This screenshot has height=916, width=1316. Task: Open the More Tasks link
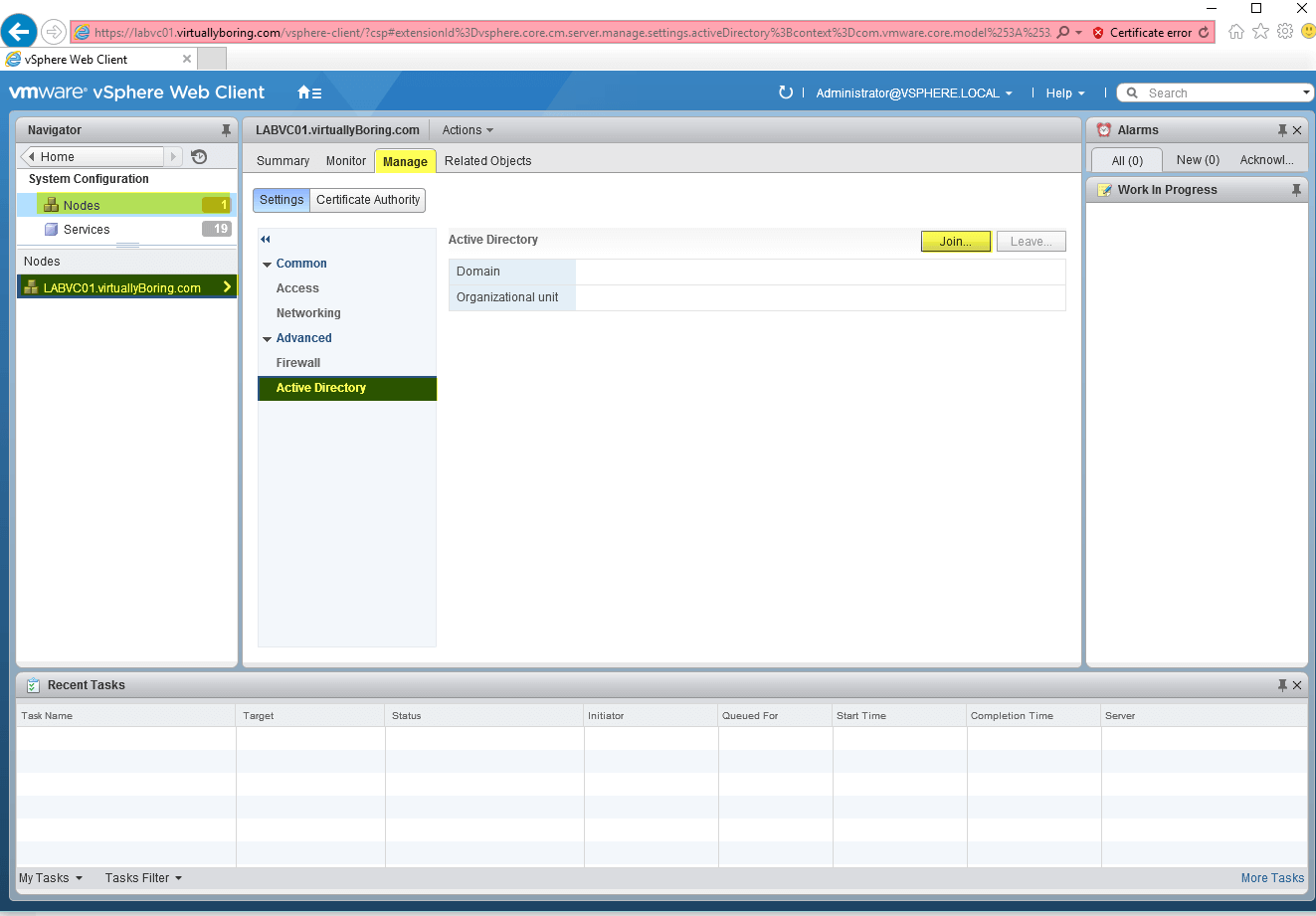[x=1272, y=878]
